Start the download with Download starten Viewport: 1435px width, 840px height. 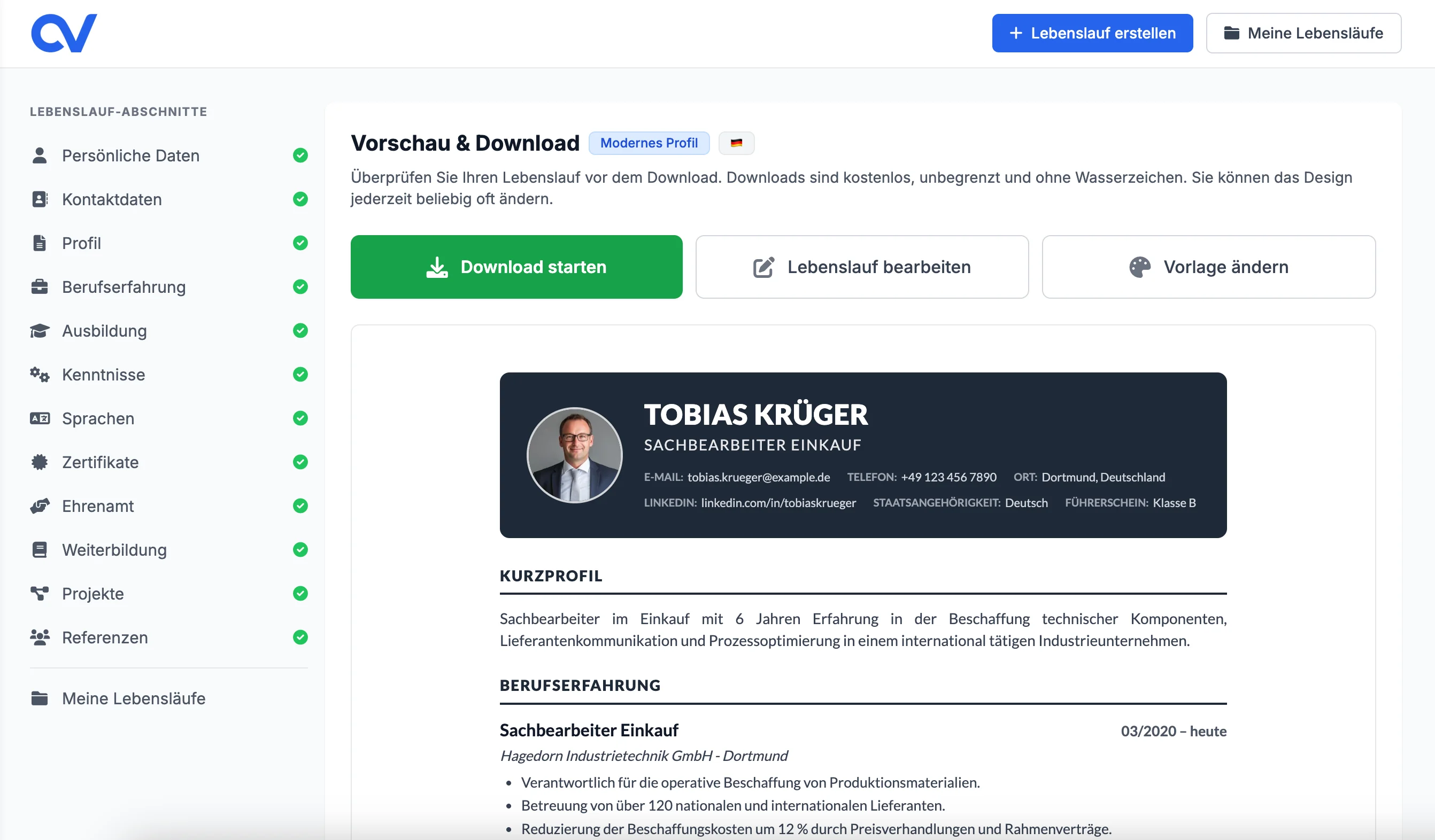pyautogui.click(x=516, y=267)
